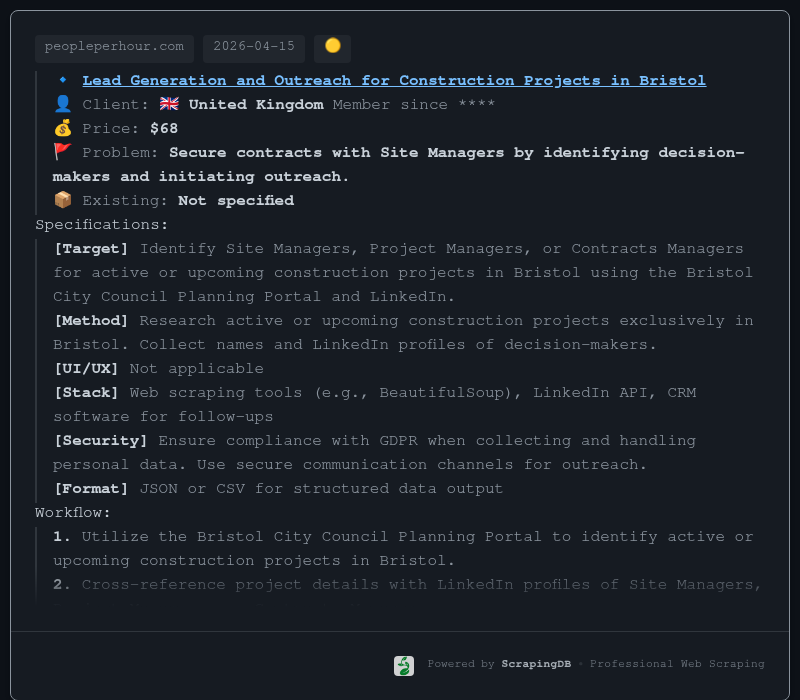Select the peopleperhour.com source tag
800x700 pixels.
[115, 47]
